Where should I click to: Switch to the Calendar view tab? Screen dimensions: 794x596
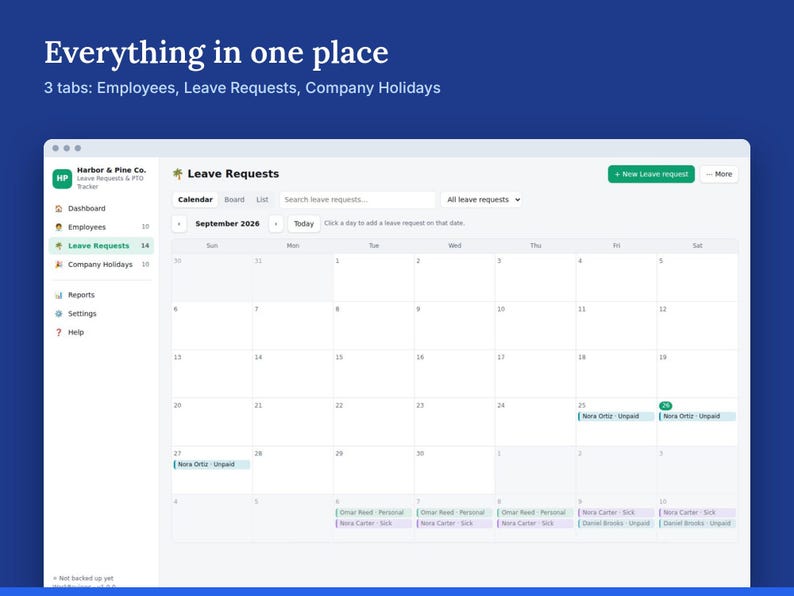[195, 200]
